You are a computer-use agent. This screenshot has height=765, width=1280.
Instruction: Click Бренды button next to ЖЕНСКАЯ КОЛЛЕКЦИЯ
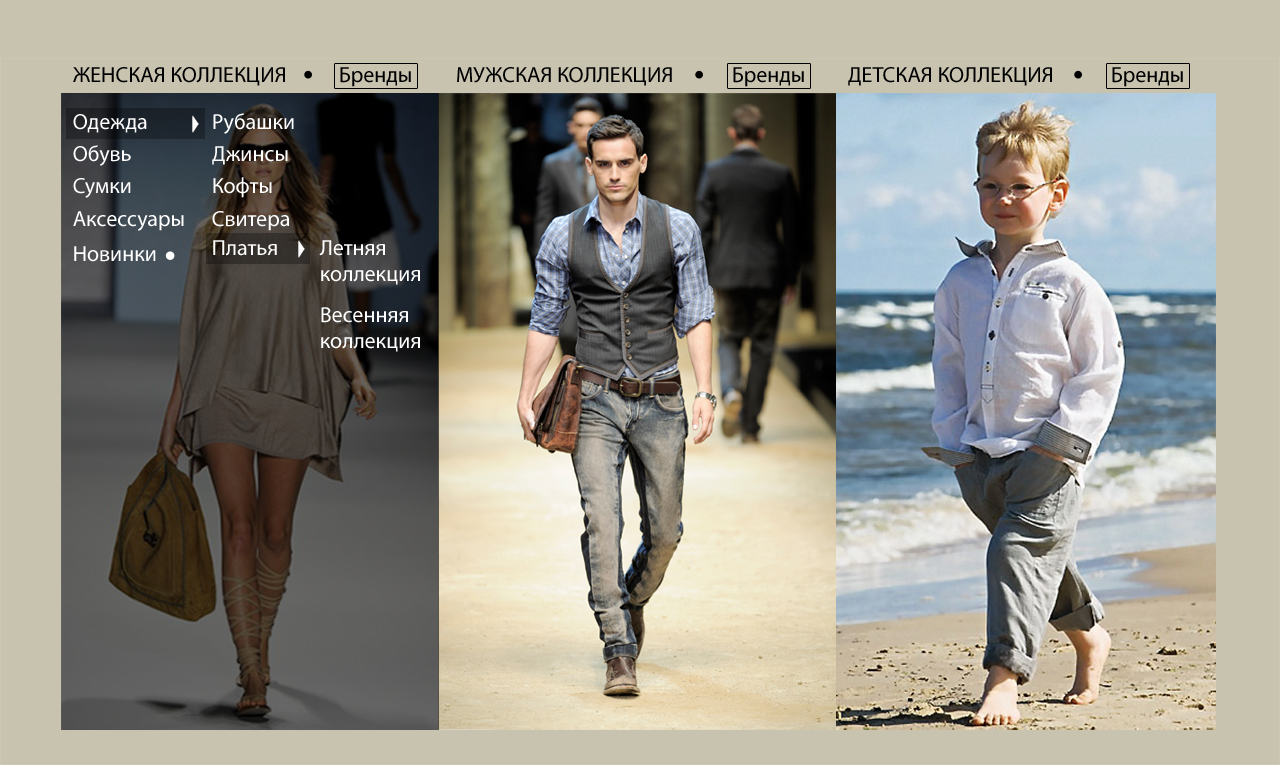[375, 76]
